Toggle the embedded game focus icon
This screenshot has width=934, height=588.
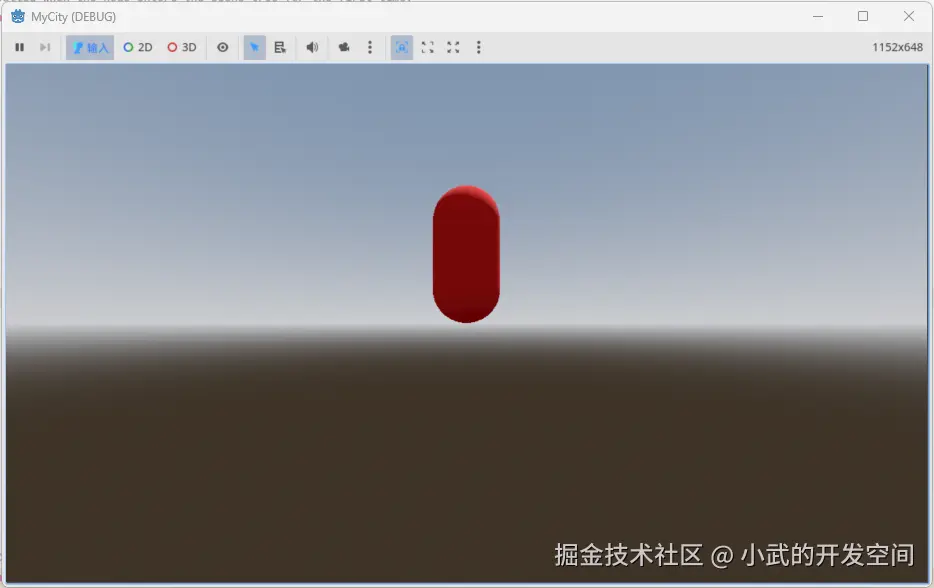(401, 47)
